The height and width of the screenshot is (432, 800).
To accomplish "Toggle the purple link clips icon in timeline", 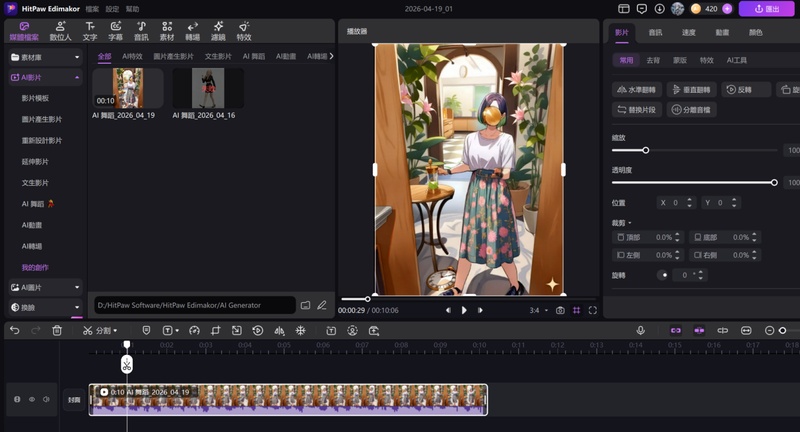I will (x=676, y=331).
